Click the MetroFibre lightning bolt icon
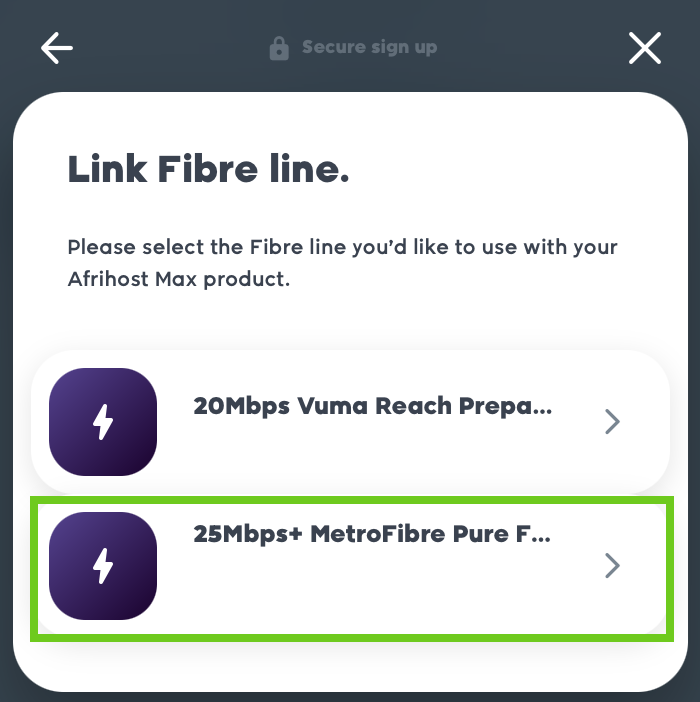This screenshot has height=702, width=700. tap(103, 566)
